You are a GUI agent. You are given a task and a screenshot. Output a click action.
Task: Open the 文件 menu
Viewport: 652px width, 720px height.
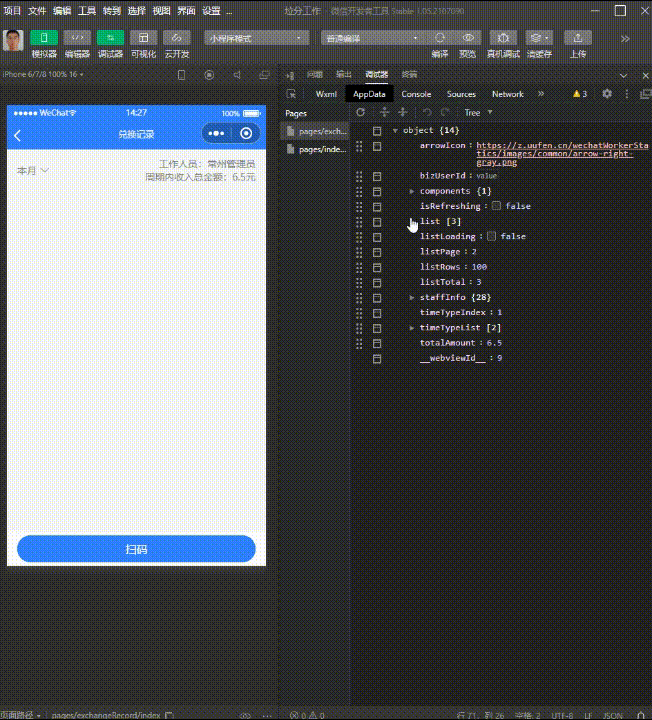[x=37, y=11]
